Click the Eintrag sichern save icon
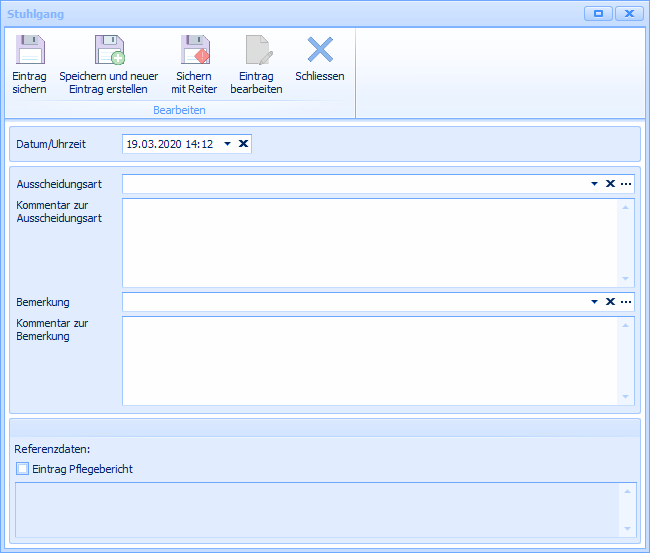 (29, 51)
